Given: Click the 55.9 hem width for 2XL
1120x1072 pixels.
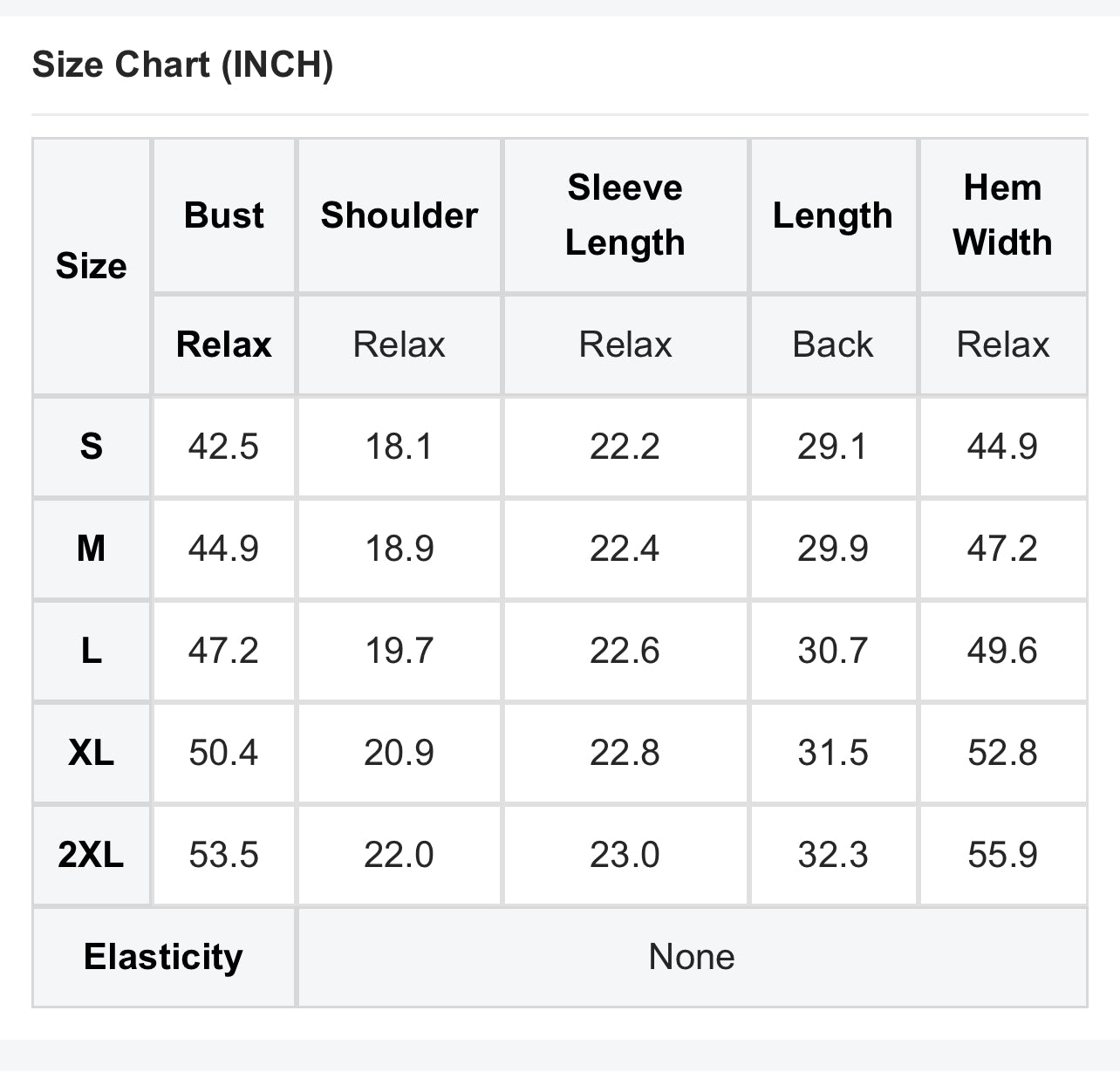Looking at the screenshot, I should [1002, 855].
